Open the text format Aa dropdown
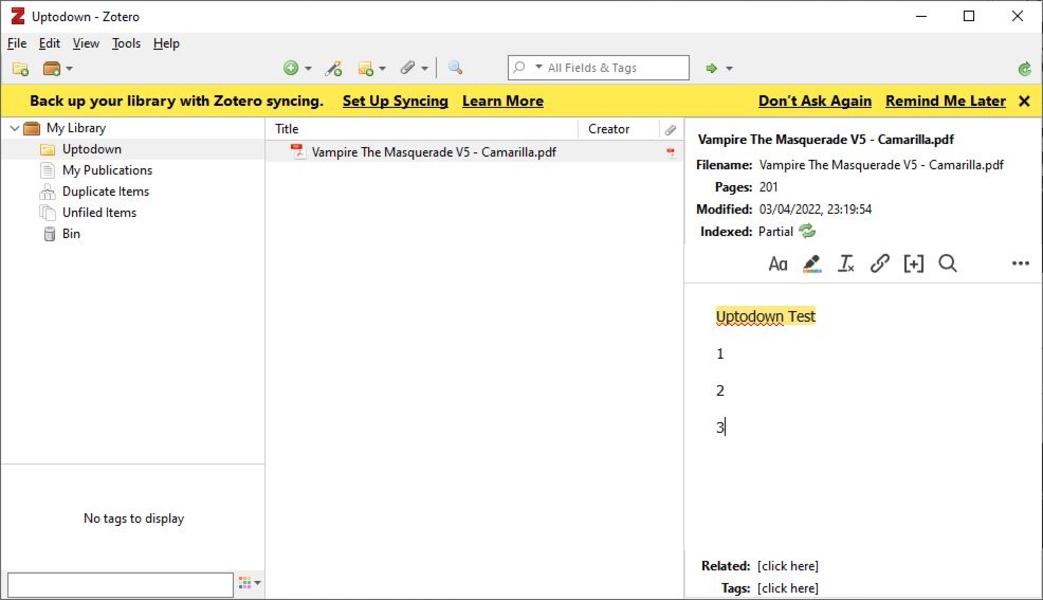 click(778, 264)
